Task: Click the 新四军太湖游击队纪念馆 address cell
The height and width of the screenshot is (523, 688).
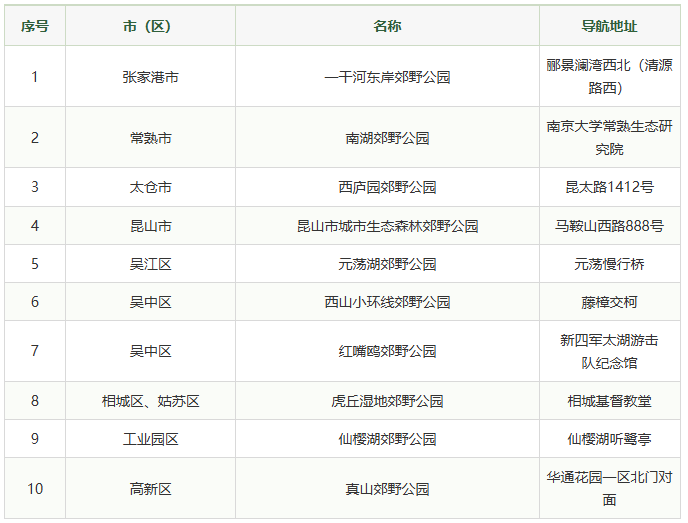Action: (x=609, y=351)
